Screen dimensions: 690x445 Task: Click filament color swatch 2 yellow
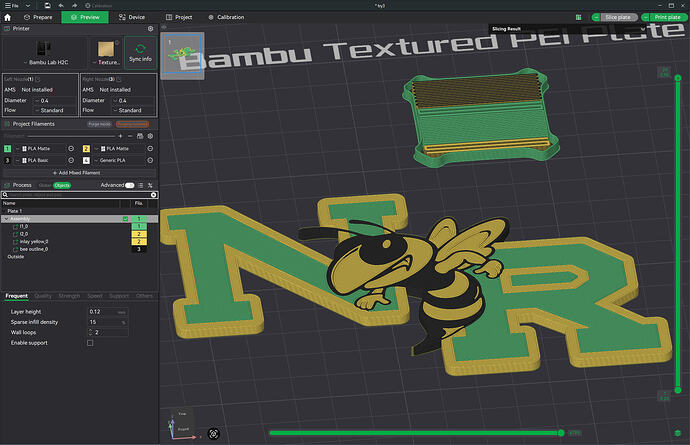pos(86,149)
